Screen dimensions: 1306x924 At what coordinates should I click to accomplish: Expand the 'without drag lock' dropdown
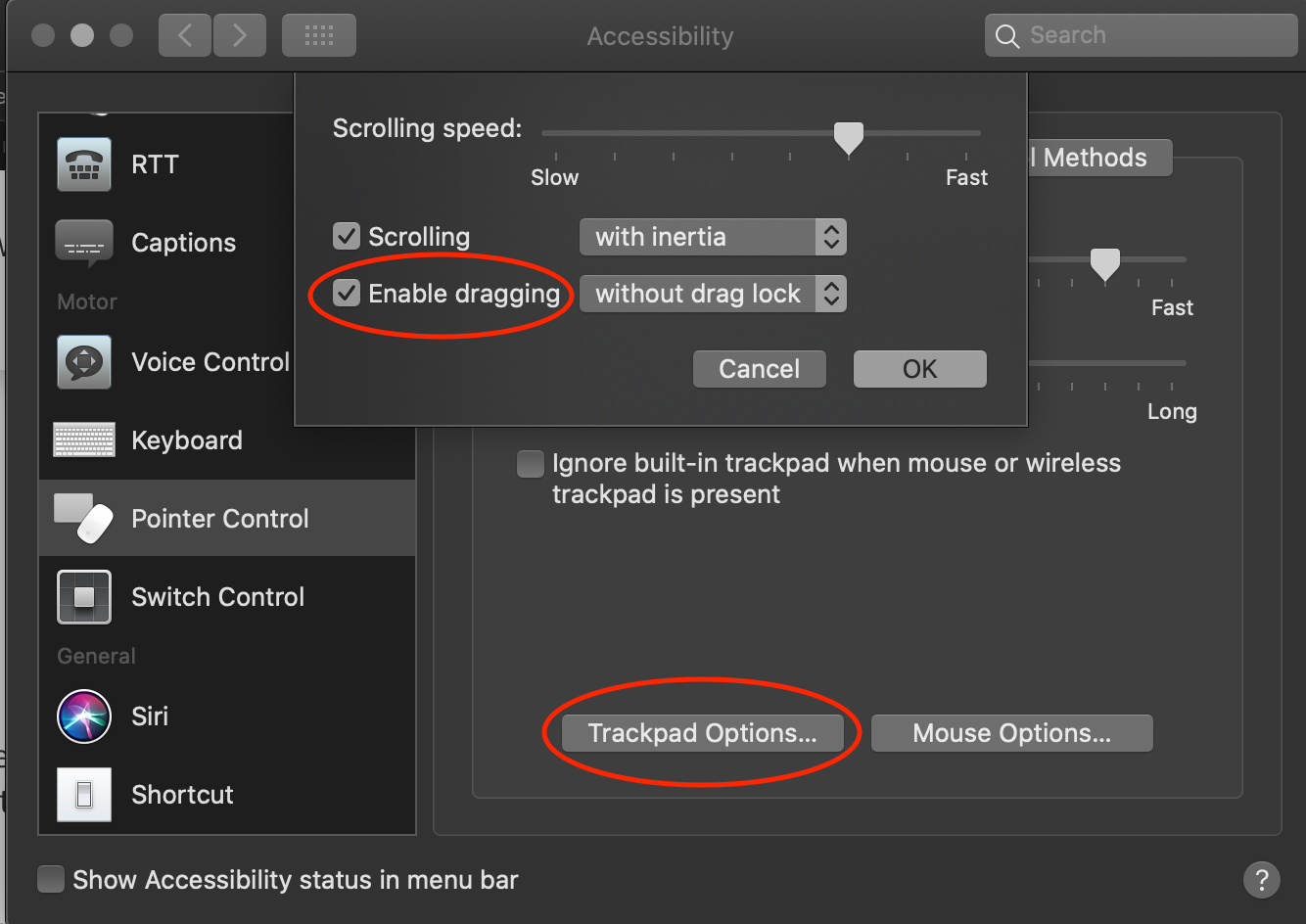coord(713,294)
